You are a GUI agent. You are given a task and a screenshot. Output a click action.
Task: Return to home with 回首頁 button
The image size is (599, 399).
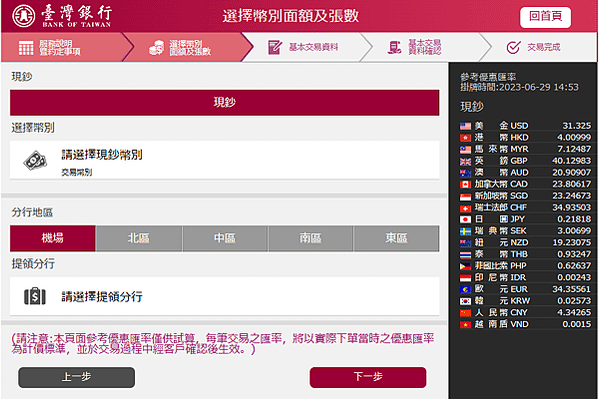(545, 17)
